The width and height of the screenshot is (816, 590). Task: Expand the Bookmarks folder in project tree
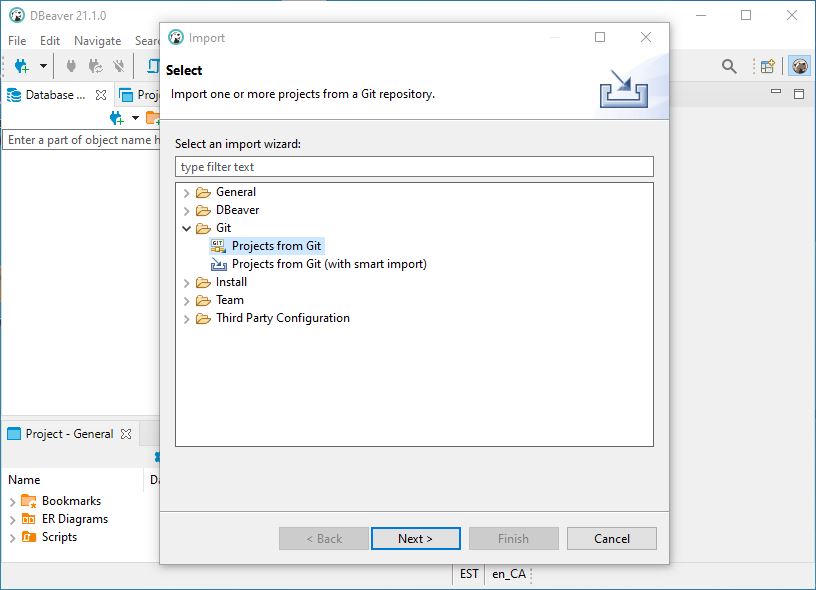[x=12, y=502]
